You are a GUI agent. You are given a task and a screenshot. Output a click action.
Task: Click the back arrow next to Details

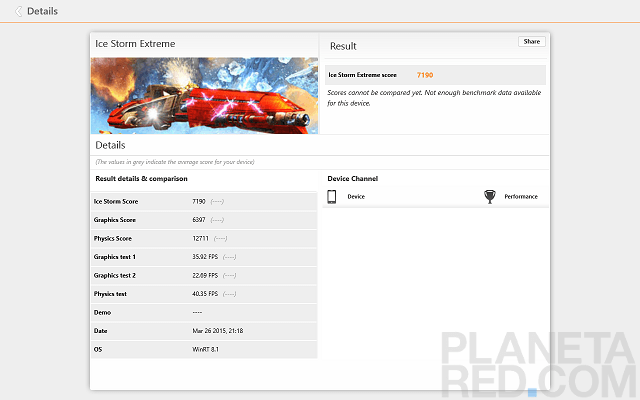coord(17,12)
